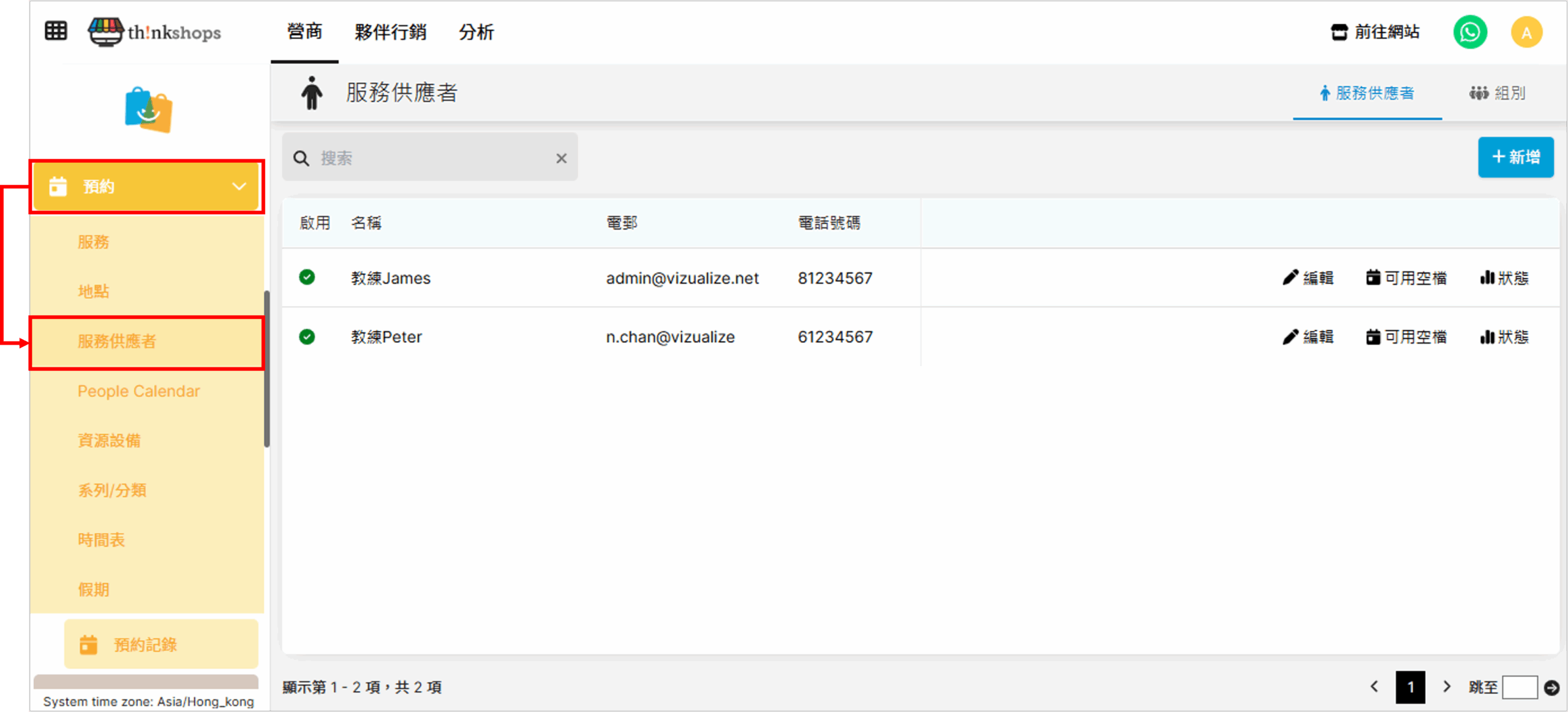Open the user avatar 'A' menu

point(1526,32)
